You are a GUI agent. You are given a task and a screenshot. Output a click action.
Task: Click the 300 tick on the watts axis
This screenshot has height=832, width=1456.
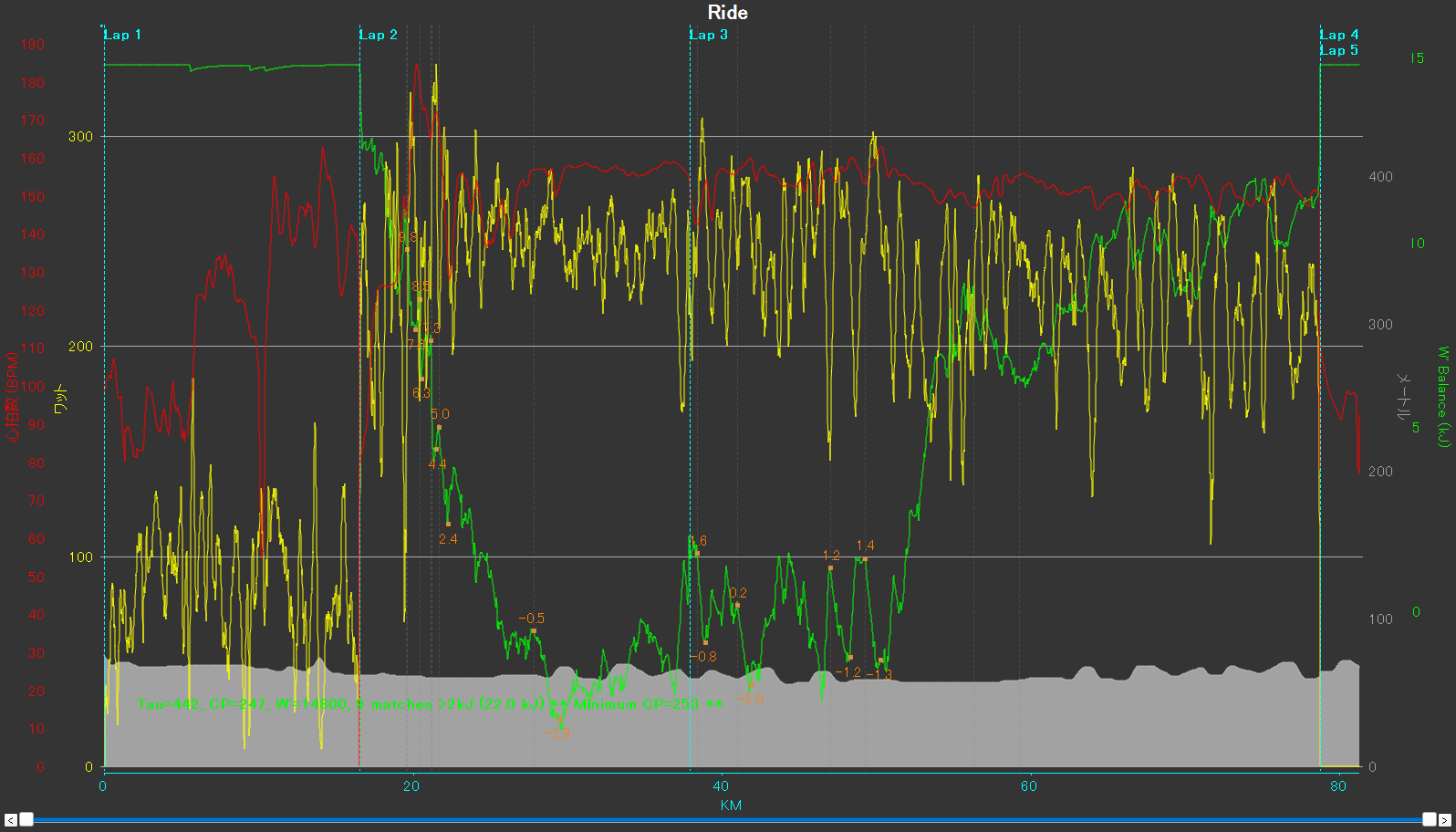80,137
